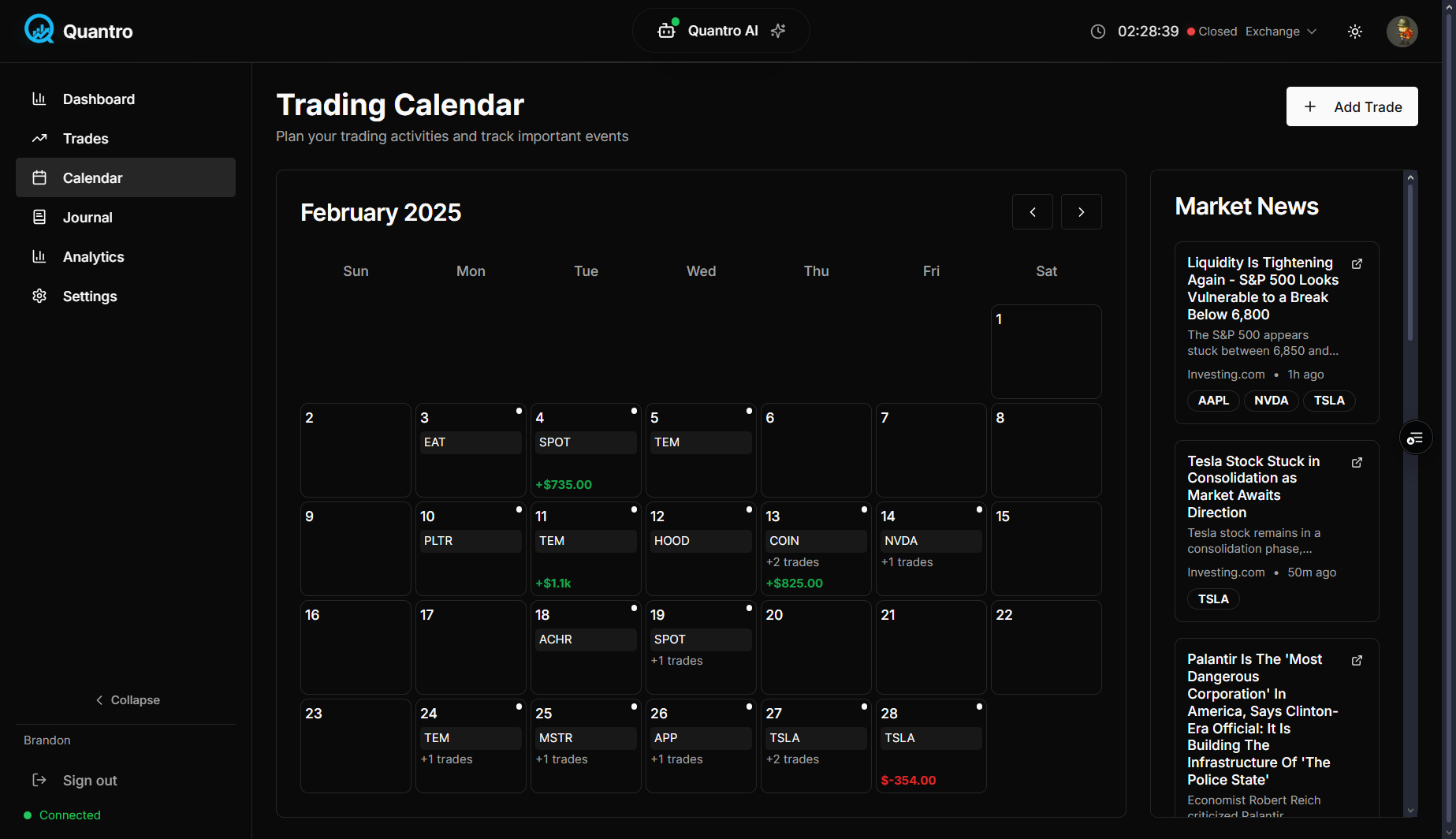Click the clock icon by market time
The image size is (1456, 839).
tap(1097, 32)
